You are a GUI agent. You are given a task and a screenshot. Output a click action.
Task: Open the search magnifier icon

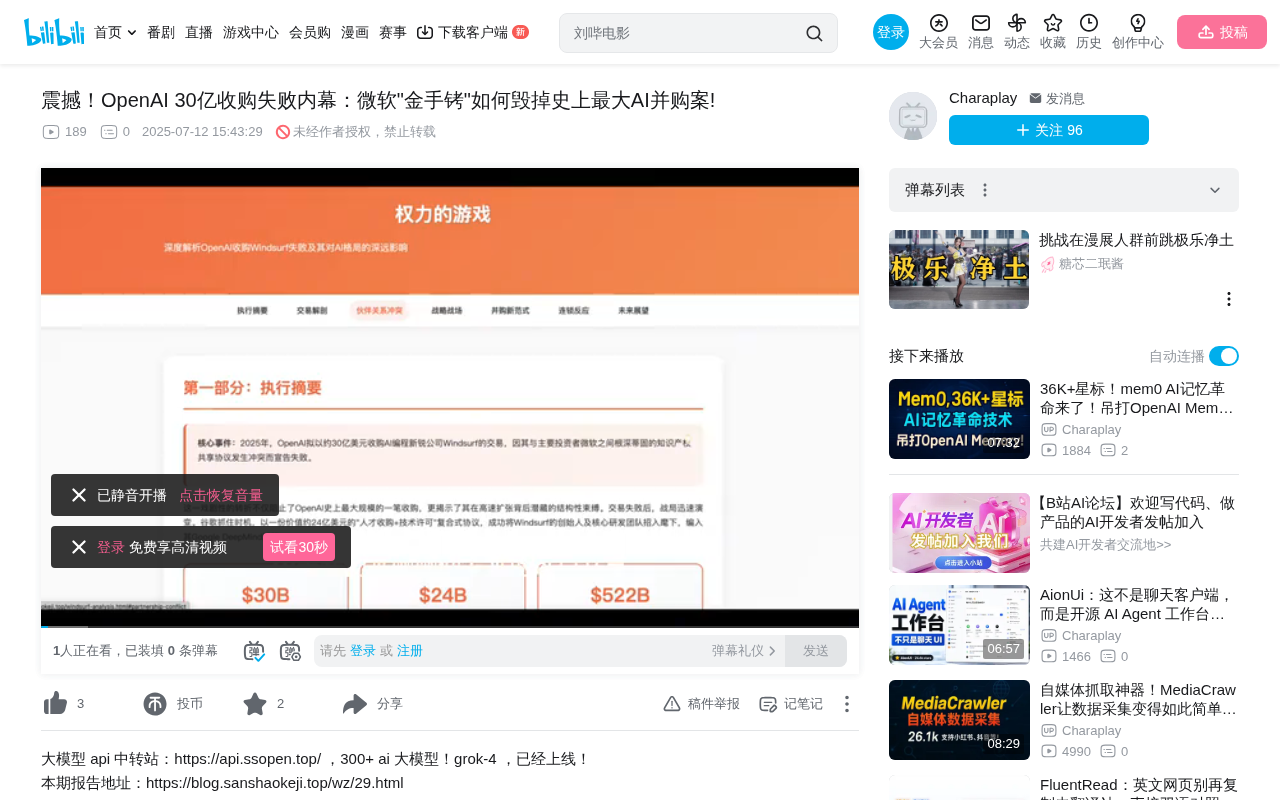(814, 33)
